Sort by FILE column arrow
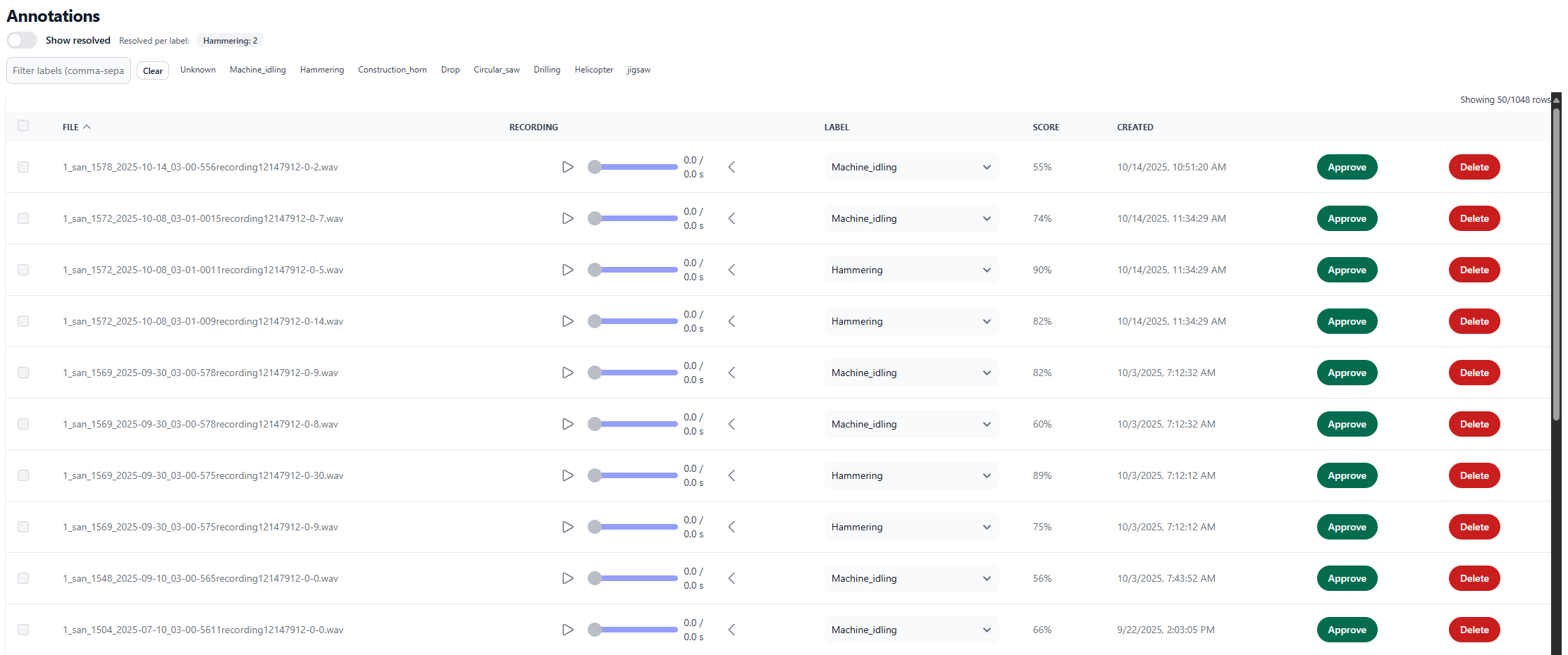The image size is (1568, 655). tap(87, 127)
